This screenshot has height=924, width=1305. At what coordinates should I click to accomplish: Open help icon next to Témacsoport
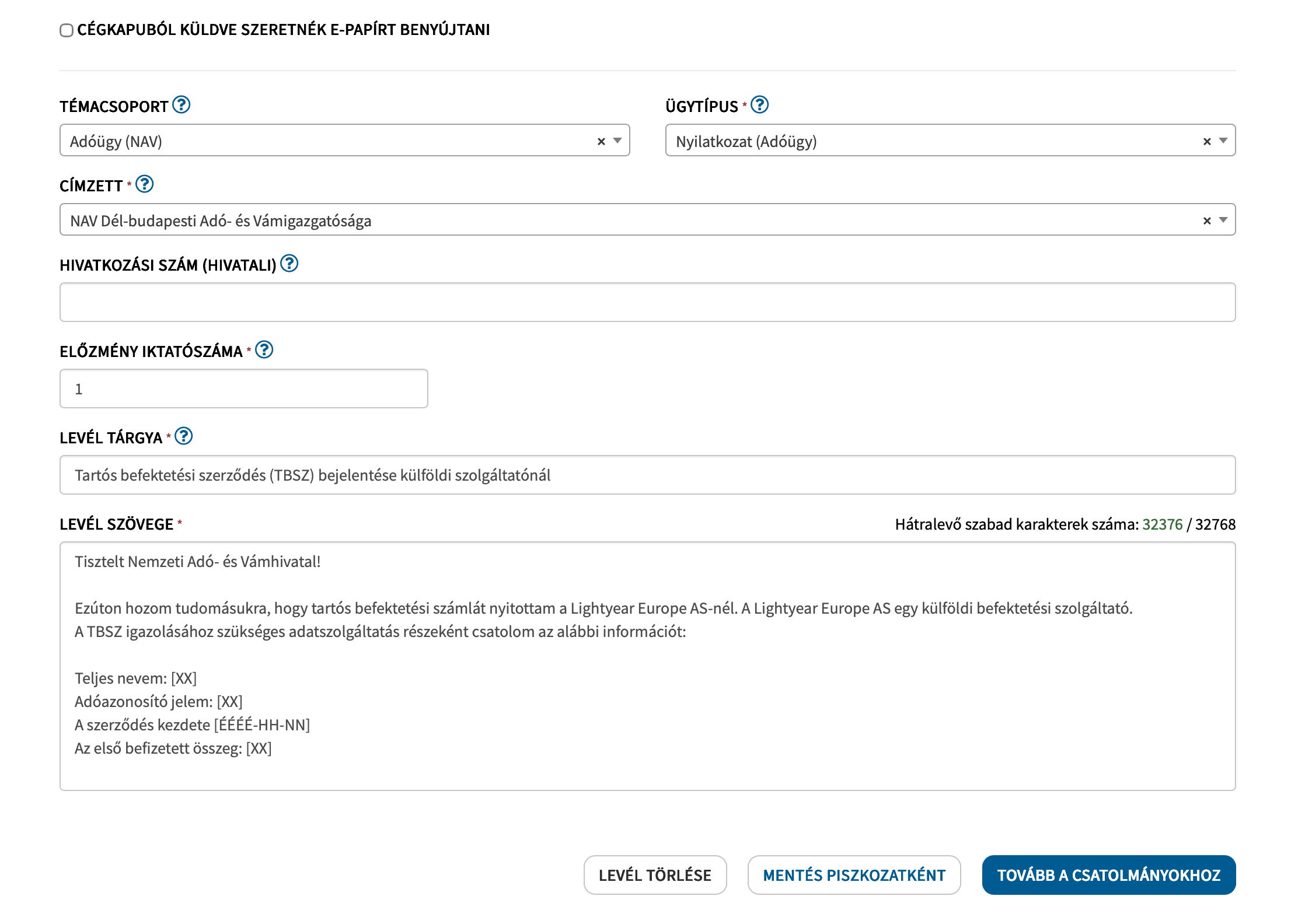(x=182, y=105)
